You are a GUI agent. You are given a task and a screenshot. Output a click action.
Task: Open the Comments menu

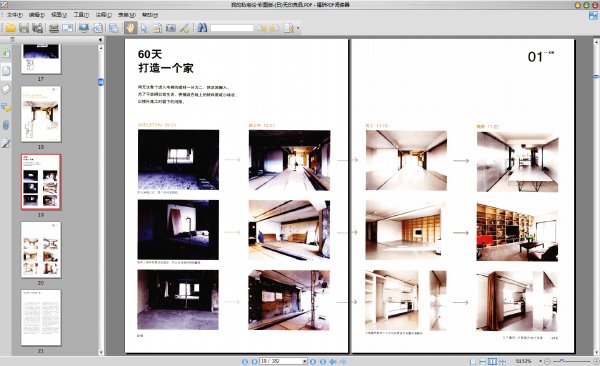click(103, 15)
